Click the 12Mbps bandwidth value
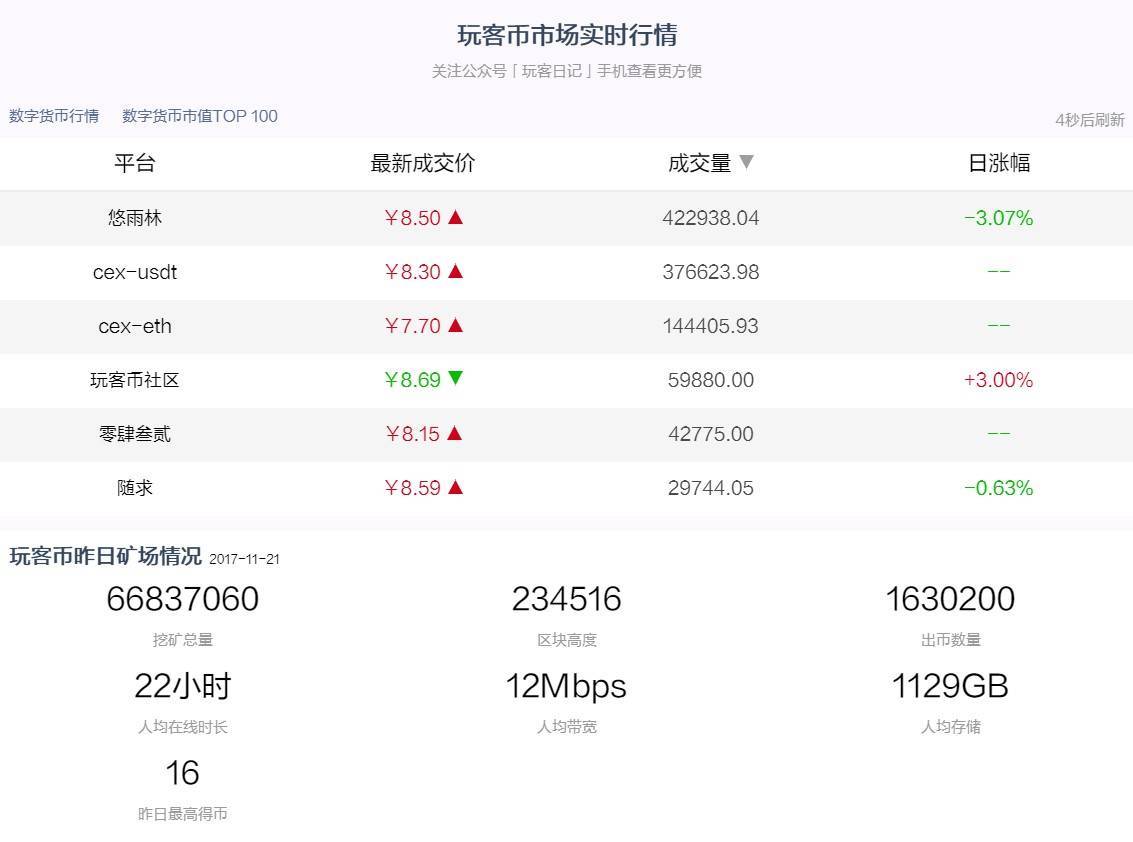1133x842 pixels. (566, 686)
